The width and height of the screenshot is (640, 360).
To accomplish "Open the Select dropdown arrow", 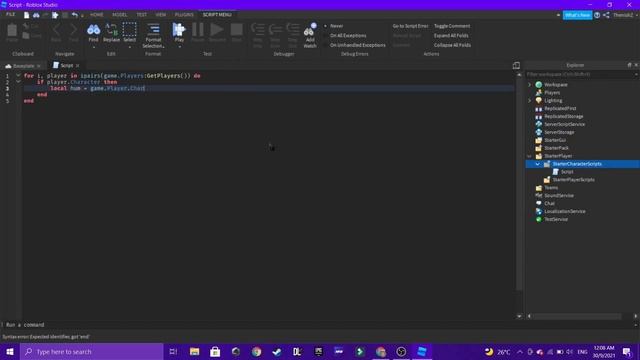I will pyautogui.click(x=129, y=47).
